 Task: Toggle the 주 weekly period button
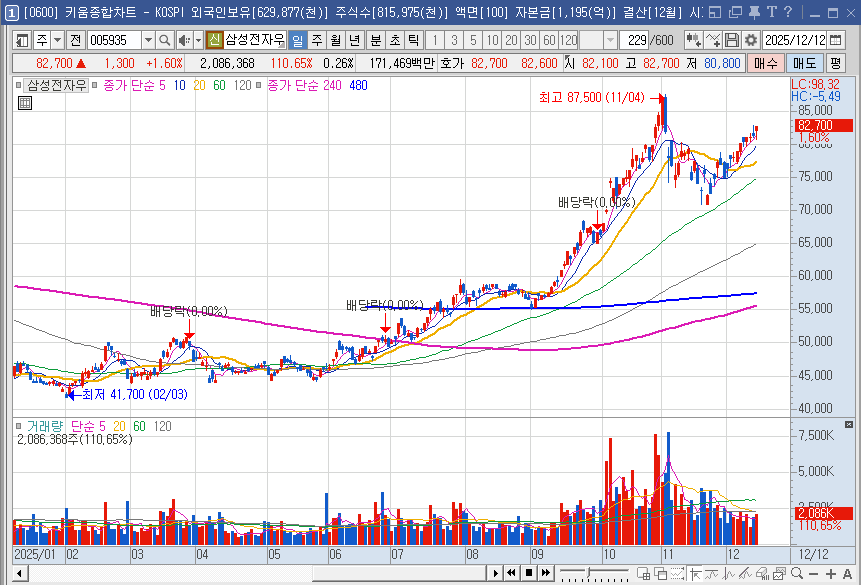coord(317,40)
